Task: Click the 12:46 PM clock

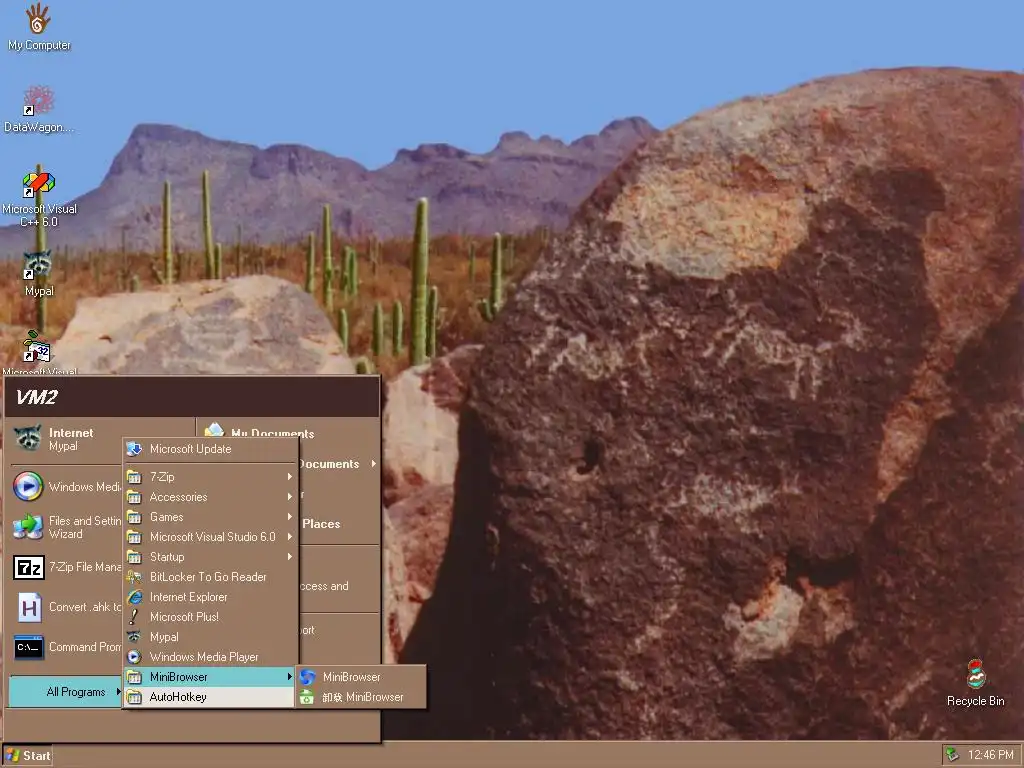Action: pos(990,755)
